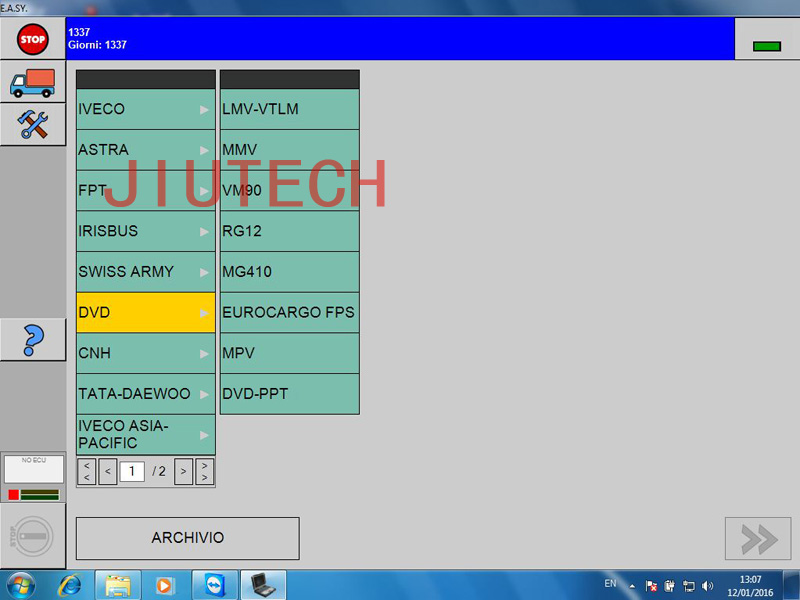
Task: Choose DVD-PPT from the submenu
Action: tap(290, 394)
